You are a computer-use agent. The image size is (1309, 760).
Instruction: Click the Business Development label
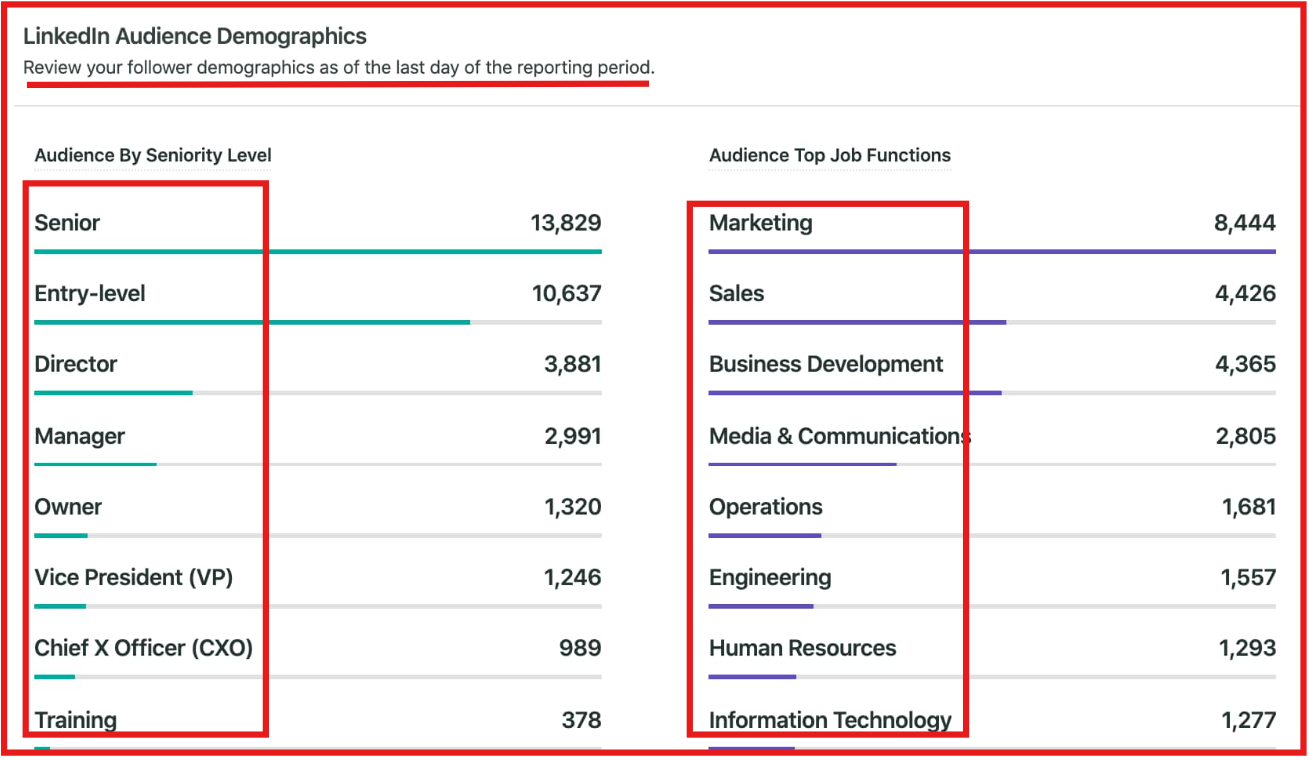coord(826,364)
